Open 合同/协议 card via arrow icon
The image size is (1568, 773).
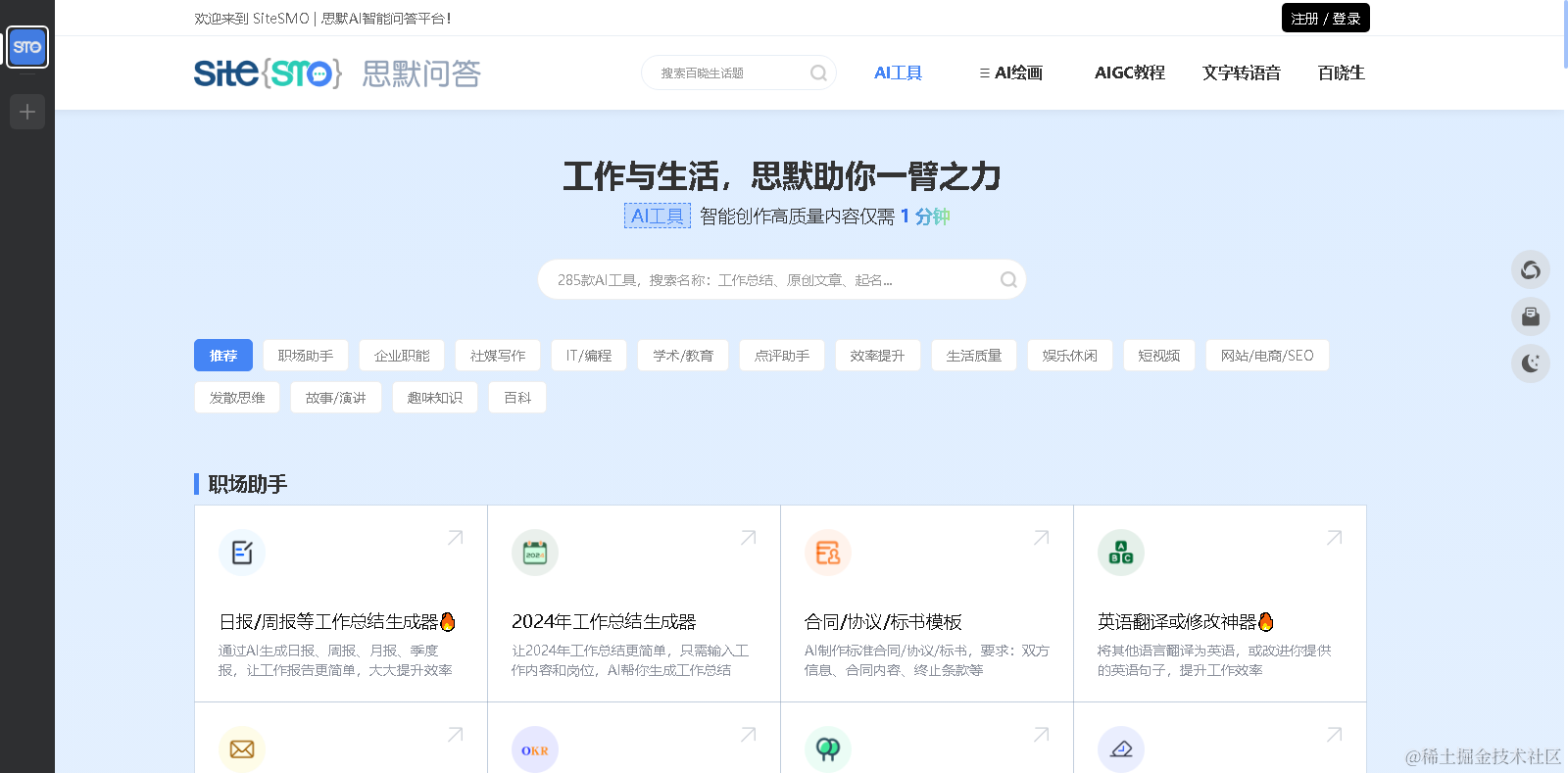pyautogui.click(x=1042, y=538)
